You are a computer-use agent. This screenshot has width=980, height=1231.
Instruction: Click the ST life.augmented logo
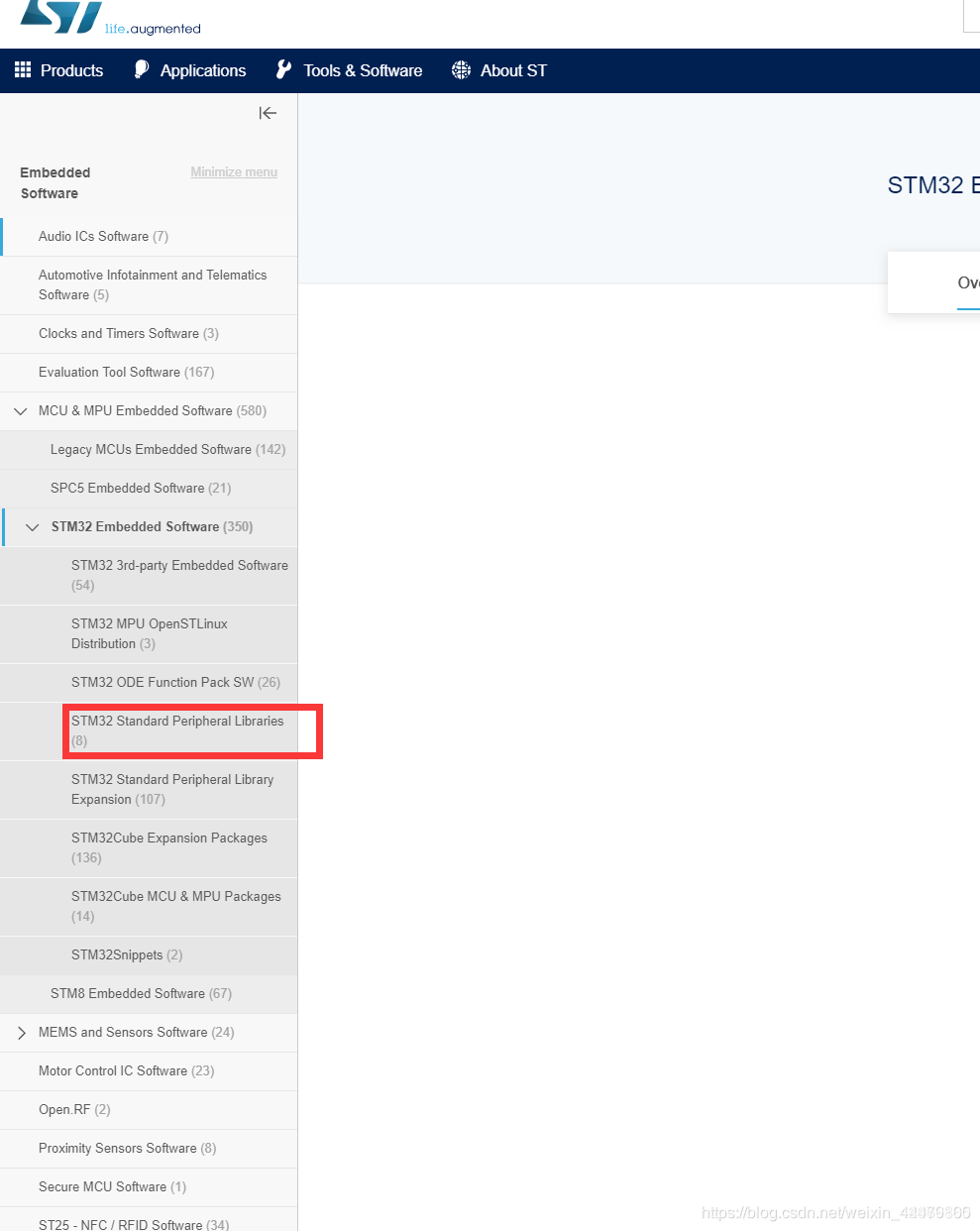click(x=110, y=19)
